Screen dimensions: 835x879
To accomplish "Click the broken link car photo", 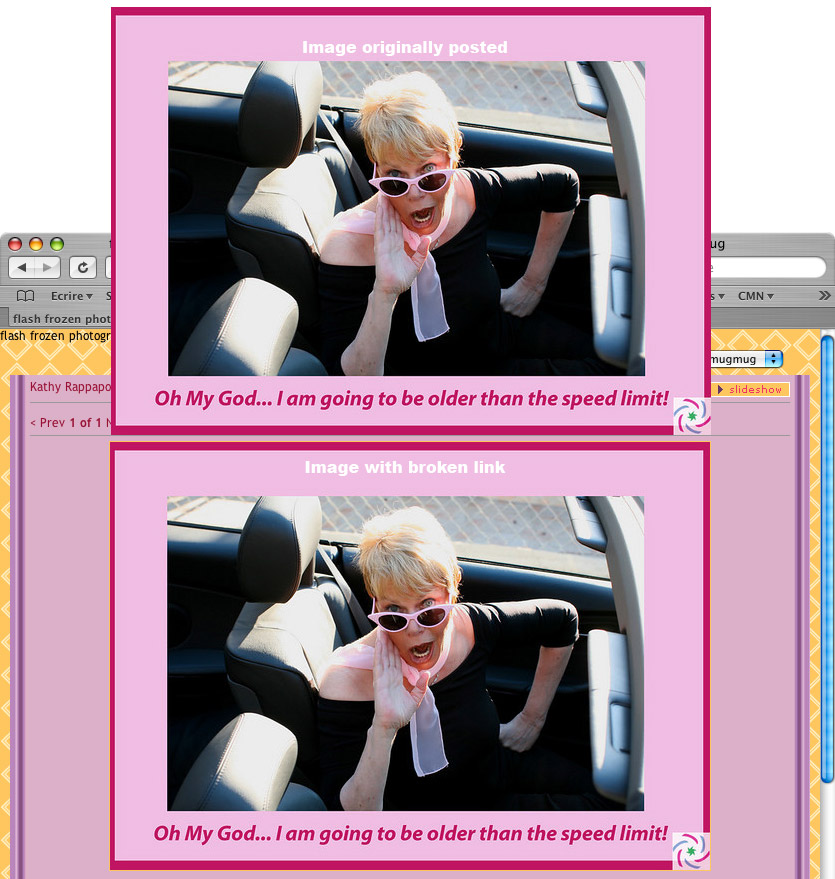I will tap(405, 653).
